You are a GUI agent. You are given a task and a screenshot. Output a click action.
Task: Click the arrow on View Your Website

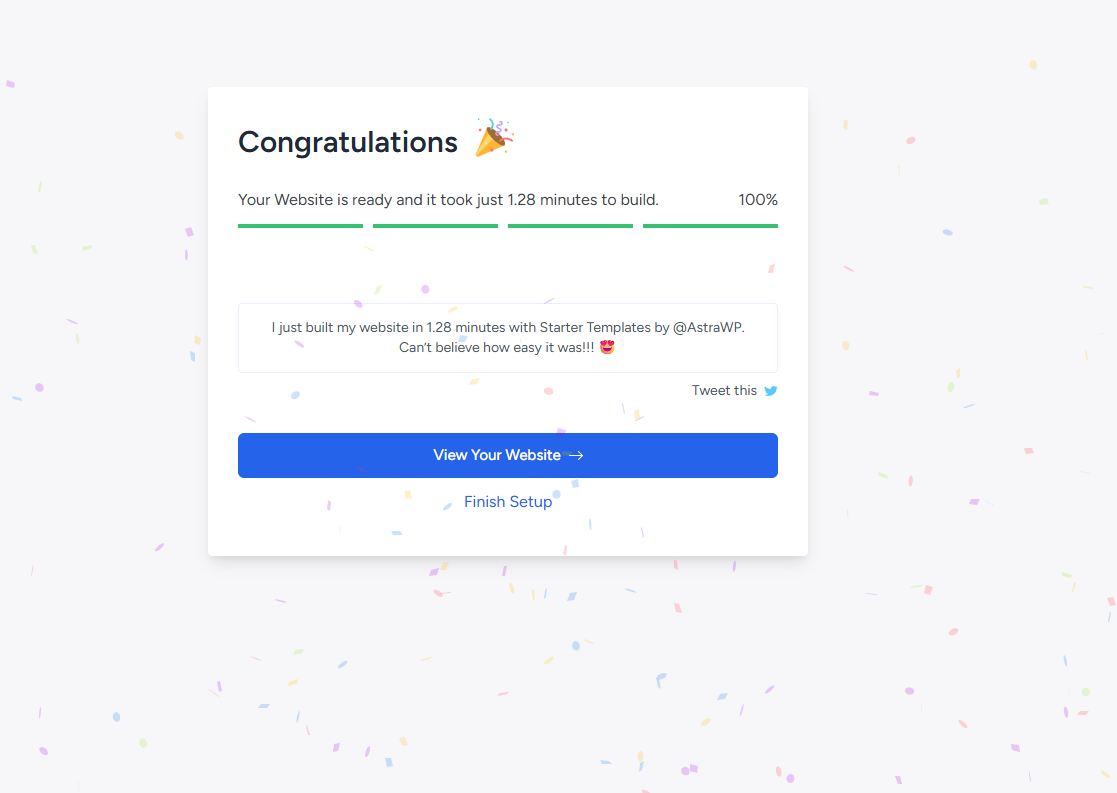pyautogui.click(x=576, y=456)
